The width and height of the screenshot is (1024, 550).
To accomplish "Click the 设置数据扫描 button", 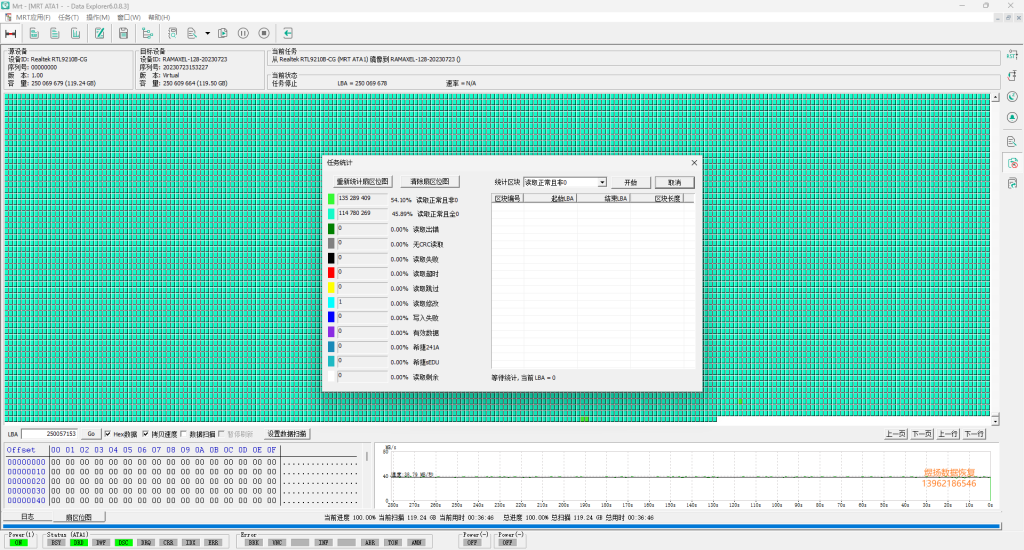I will [287, 434].
